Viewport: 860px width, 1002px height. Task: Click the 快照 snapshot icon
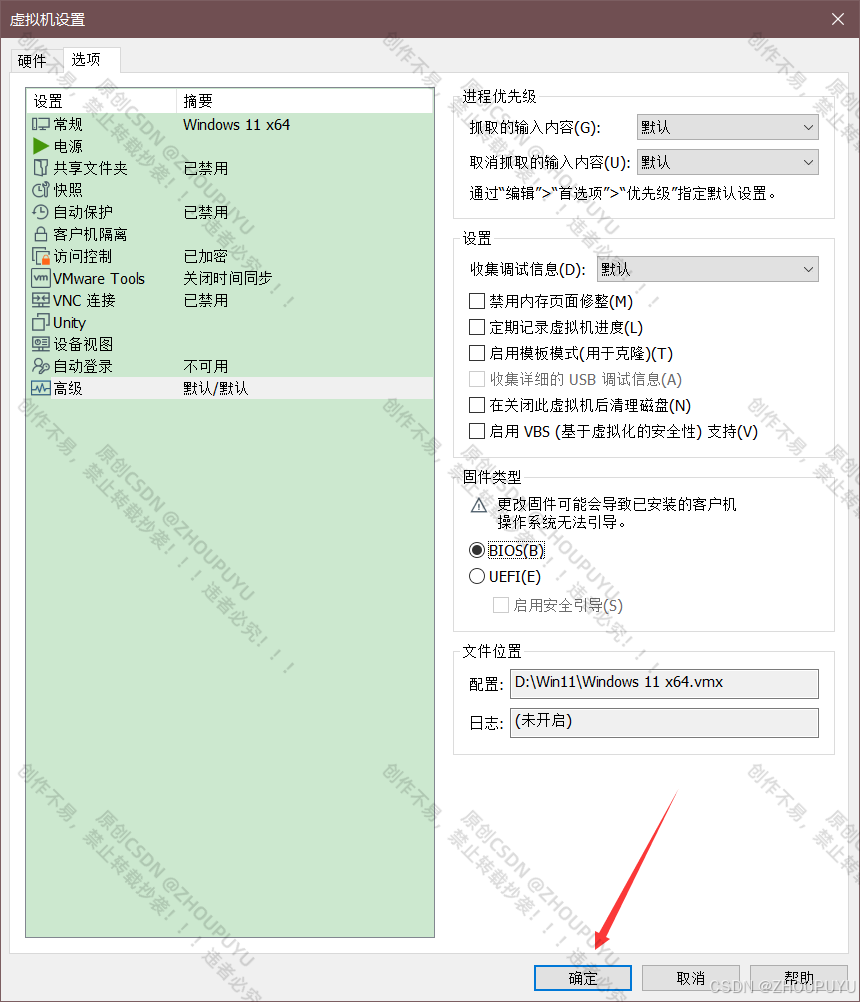point(41,190)
